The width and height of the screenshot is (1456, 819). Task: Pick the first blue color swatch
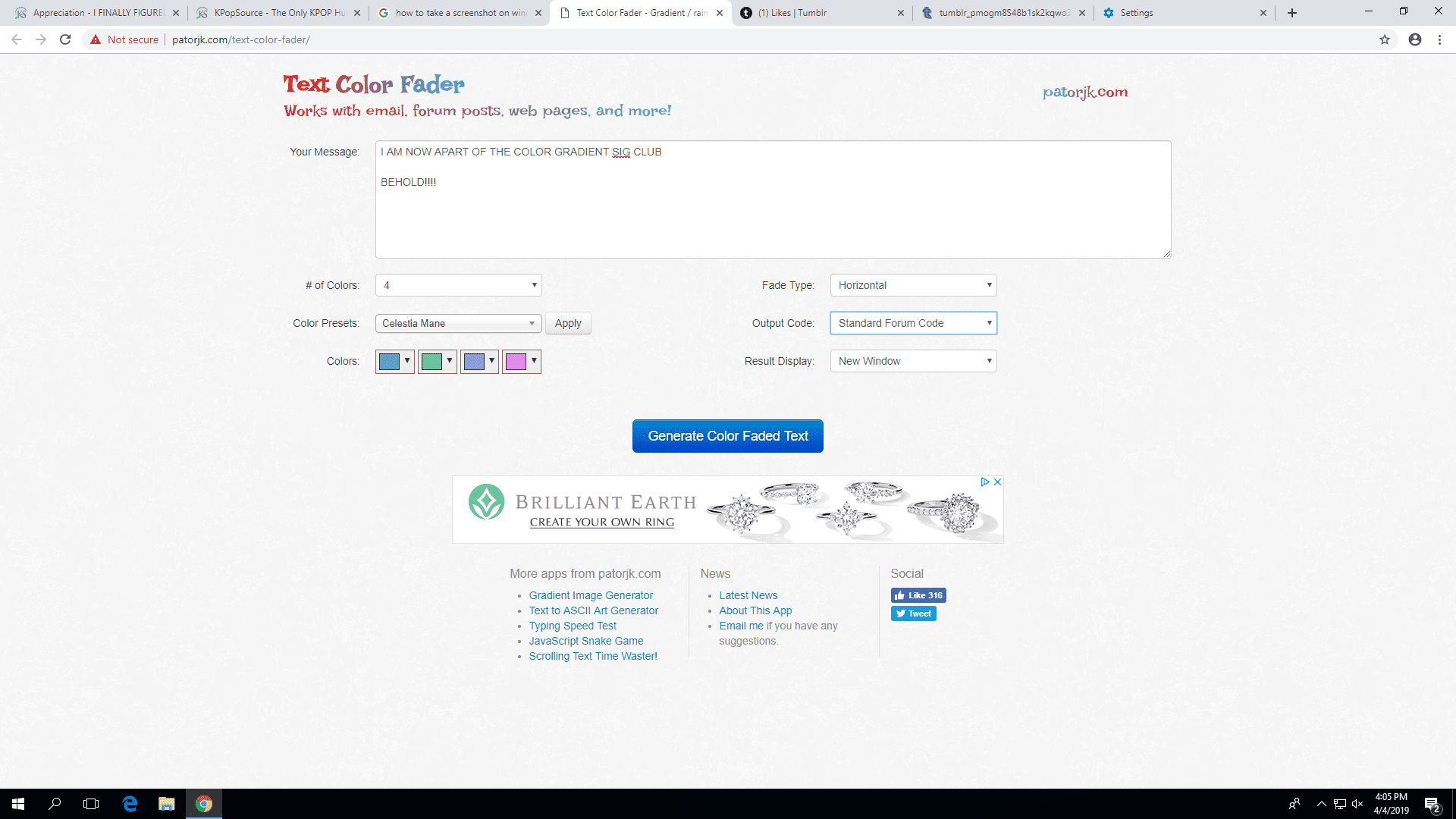click(394, 362)
